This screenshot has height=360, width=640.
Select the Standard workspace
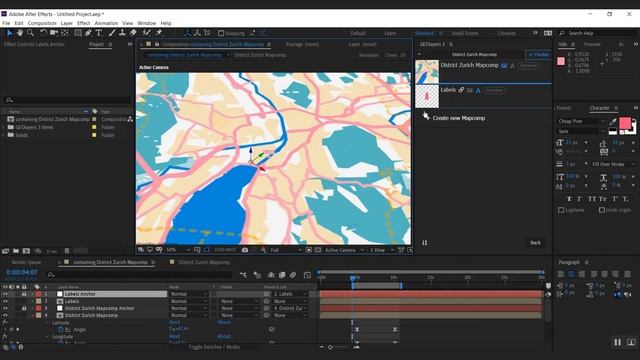(x=424, y=33)
